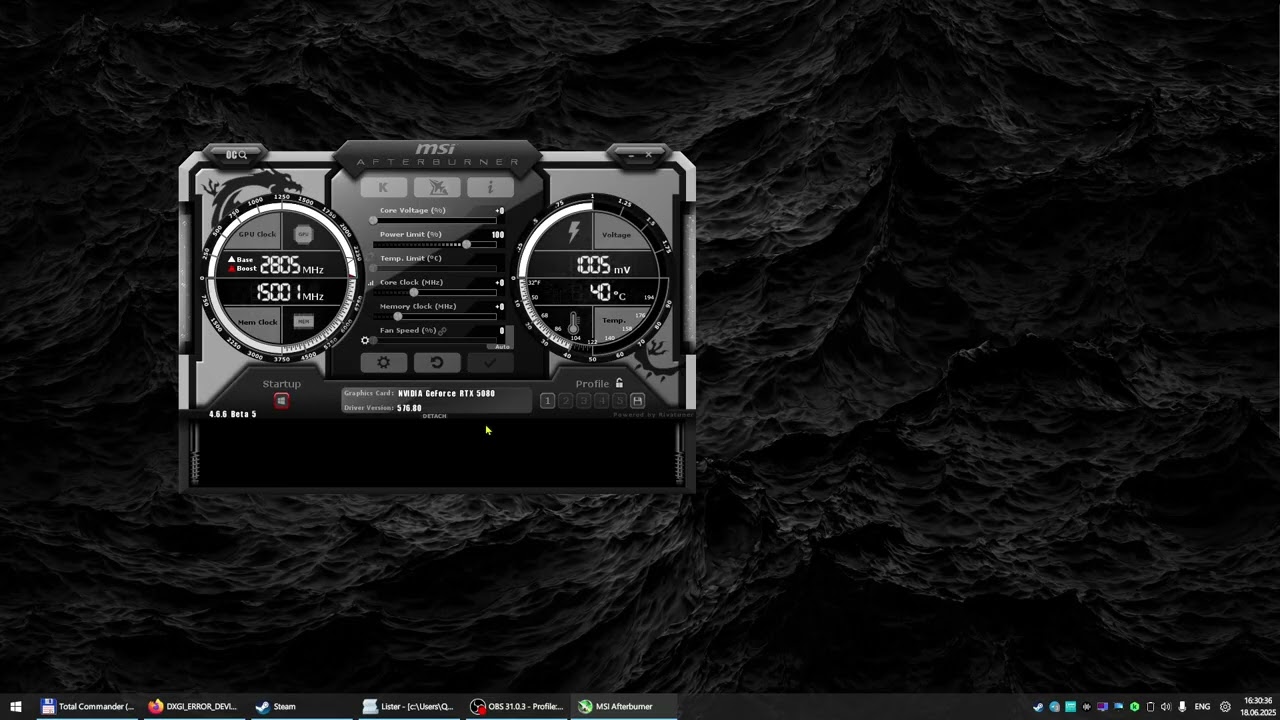
Task: Launch the OC Scanner plane icon button
Action: point(437,187)
